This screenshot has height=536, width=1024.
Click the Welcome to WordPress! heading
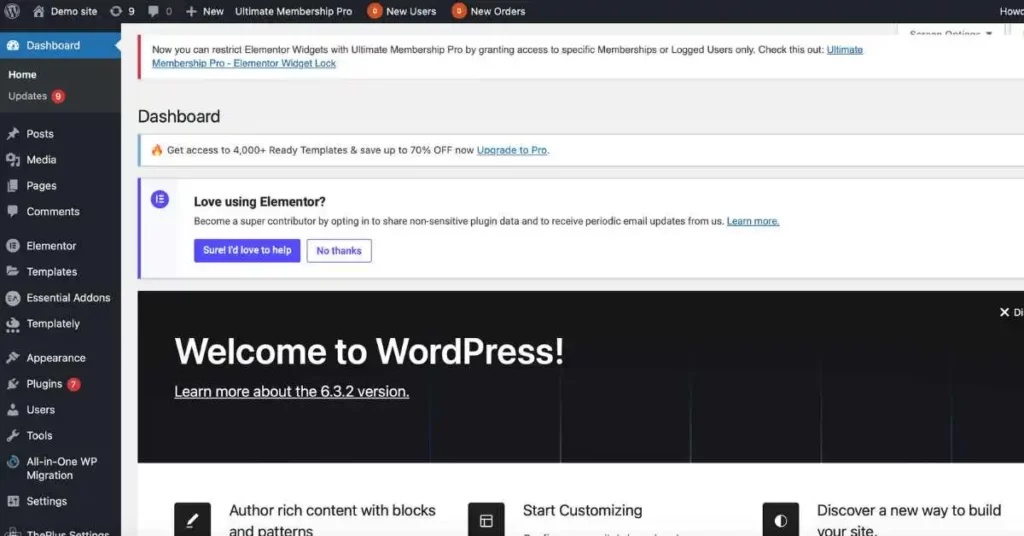pos(369,351)
